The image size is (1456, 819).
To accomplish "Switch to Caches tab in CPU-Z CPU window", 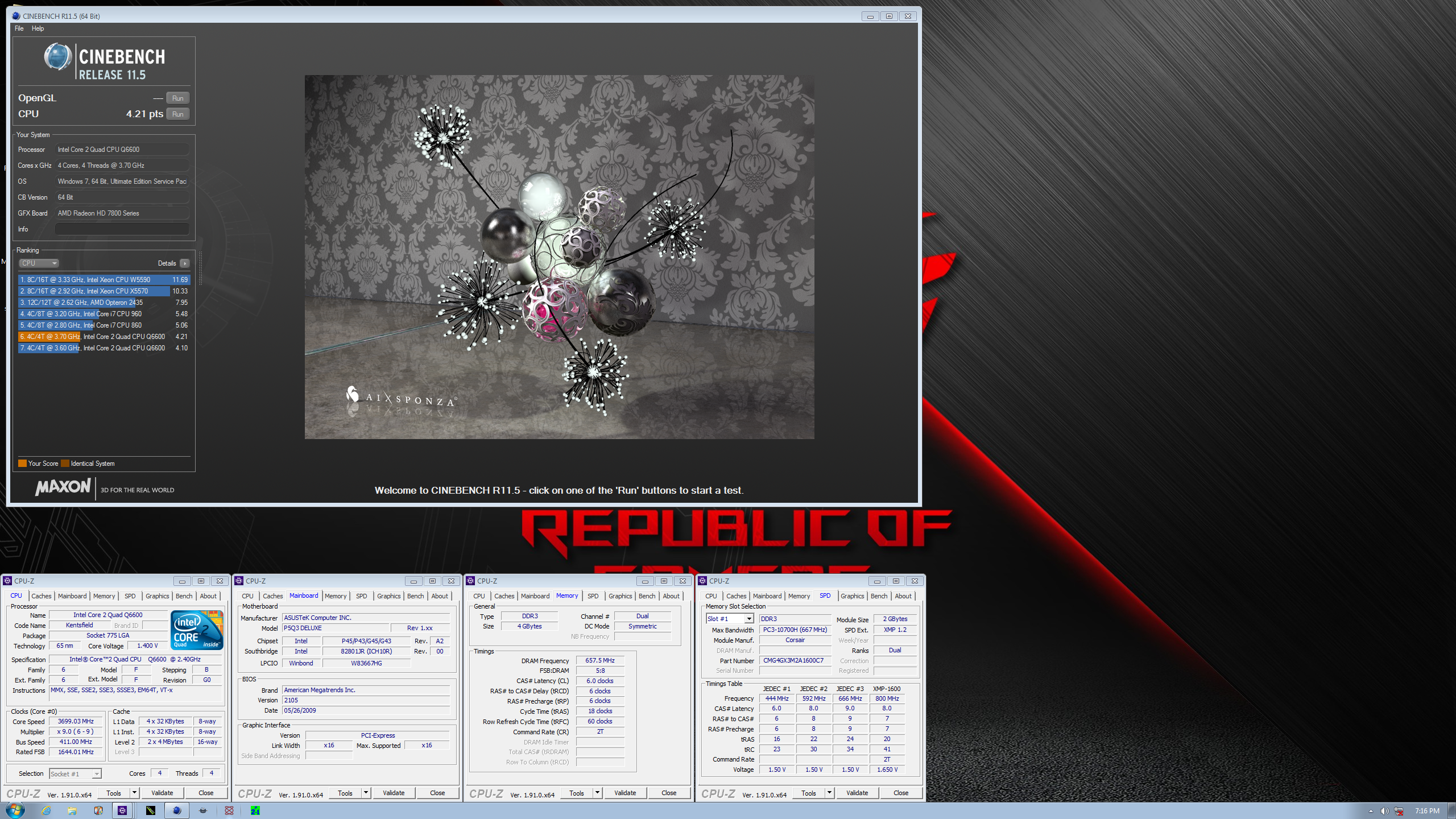I will 42,596.
